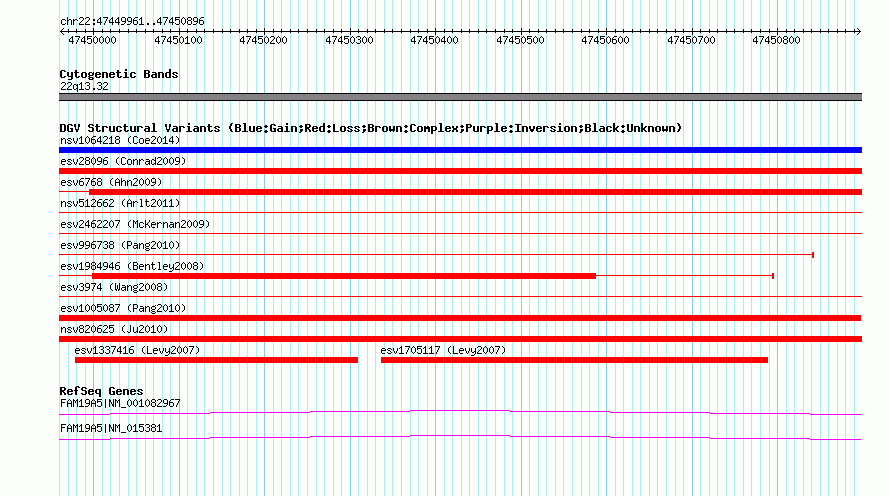Click the nsv820625 (Ju2010) label

(114, 329)
